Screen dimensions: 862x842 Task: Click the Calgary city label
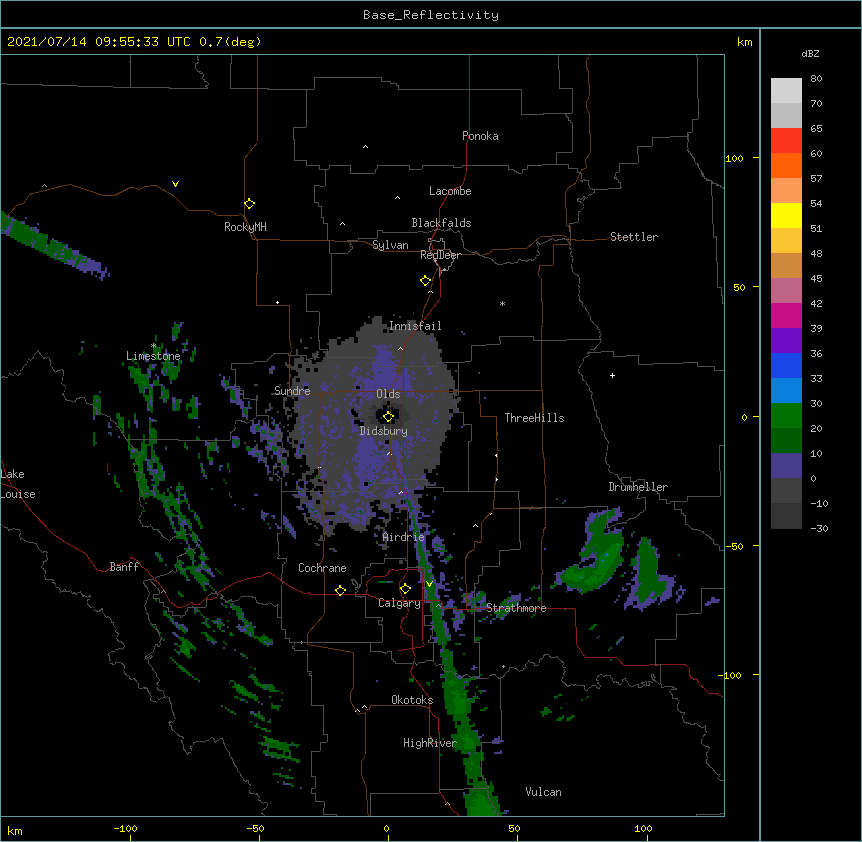399,603
